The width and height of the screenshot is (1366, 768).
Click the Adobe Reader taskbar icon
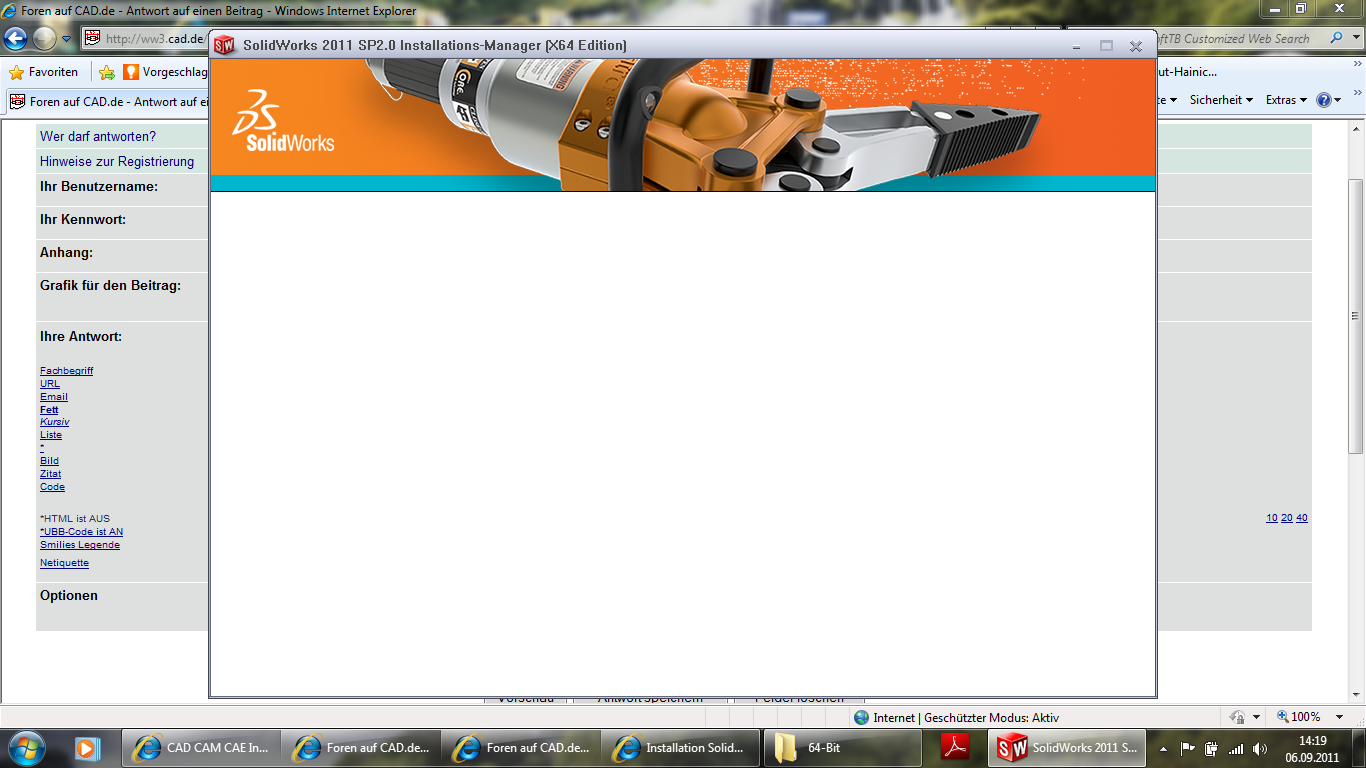955,748
